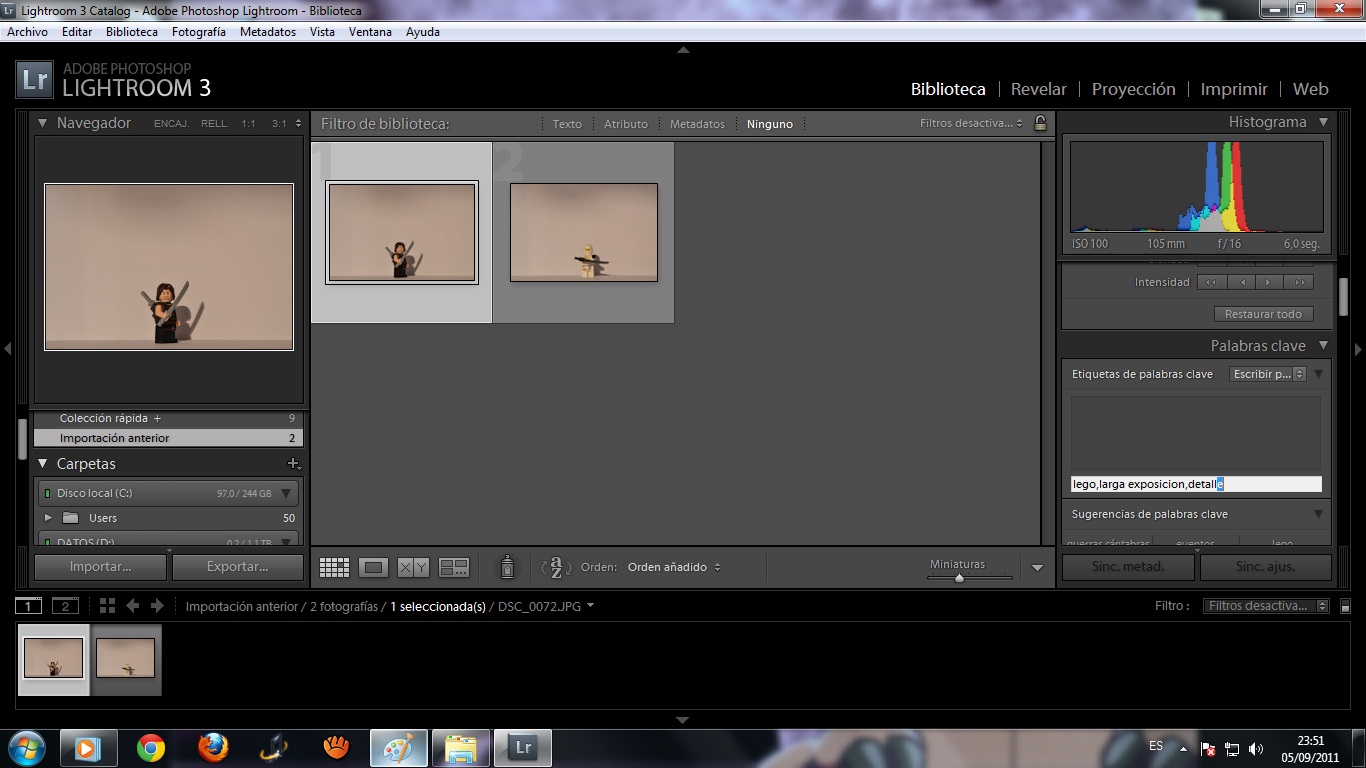Click the volume speaker tray icon
The width and height of the screenshot is (1366, 768).
click(1256, 749)
